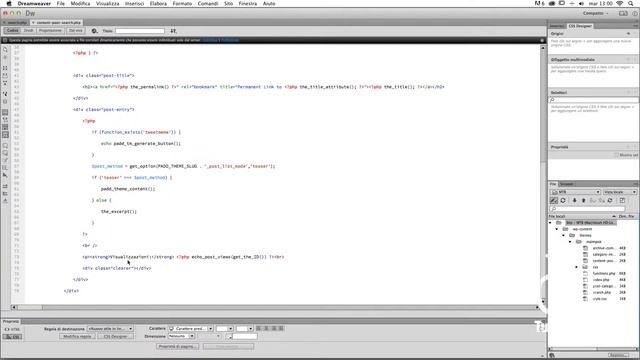Screen dimensions: 640x360
Task: Click the file management arrows icon
Action: click(x=173, y=31)
